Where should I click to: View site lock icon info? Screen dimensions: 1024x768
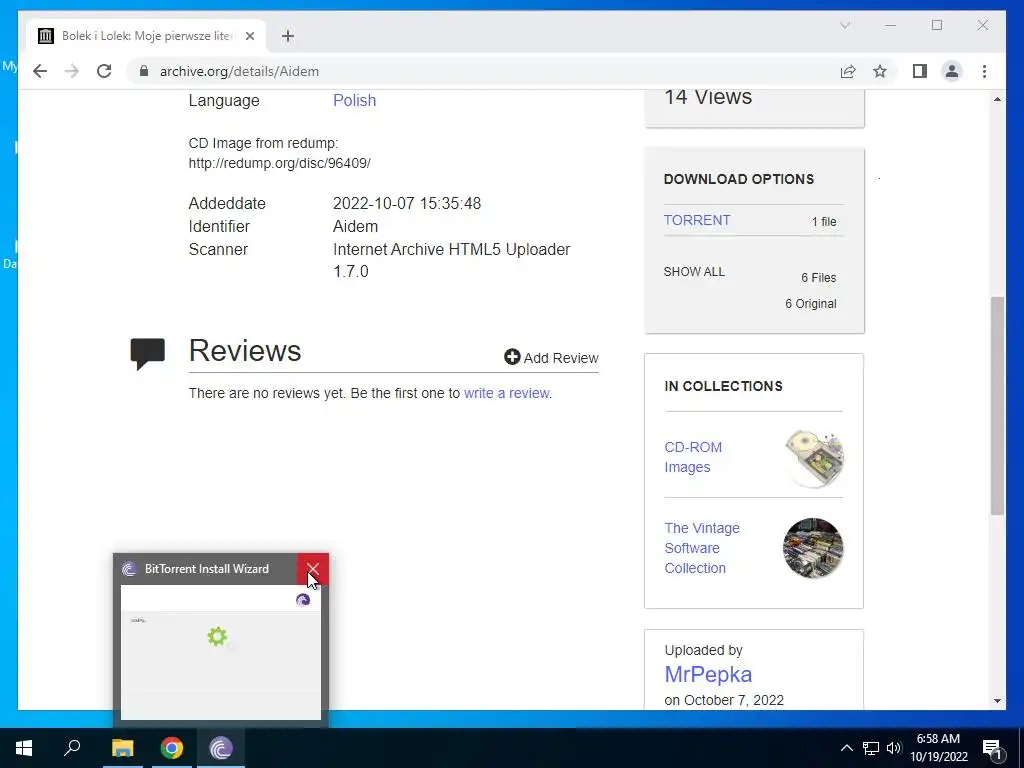[144, 71]
